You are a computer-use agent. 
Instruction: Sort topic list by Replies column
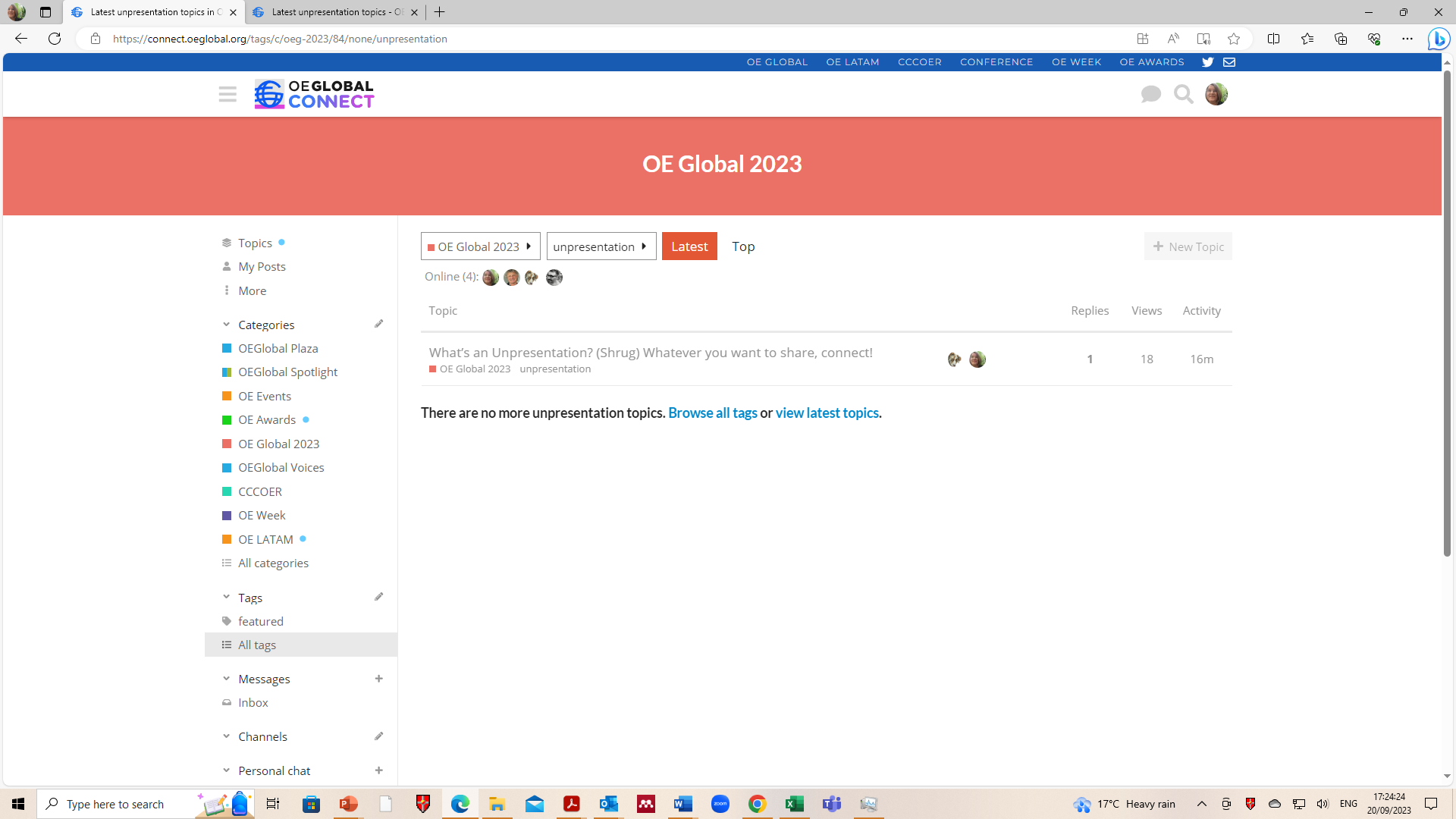1090,311
